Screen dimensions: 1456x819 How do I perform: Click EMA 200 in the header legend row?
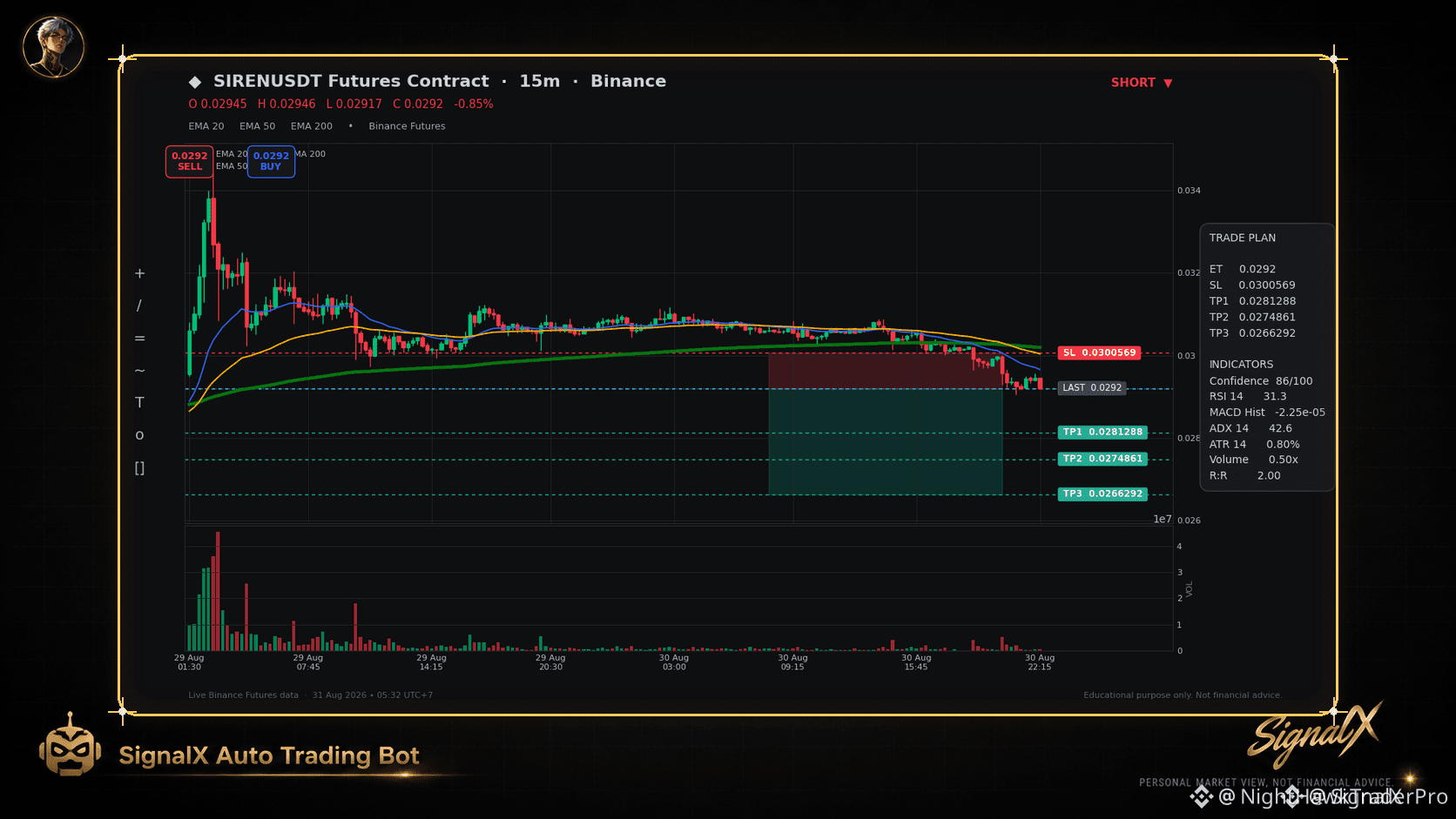pos(312,126)
